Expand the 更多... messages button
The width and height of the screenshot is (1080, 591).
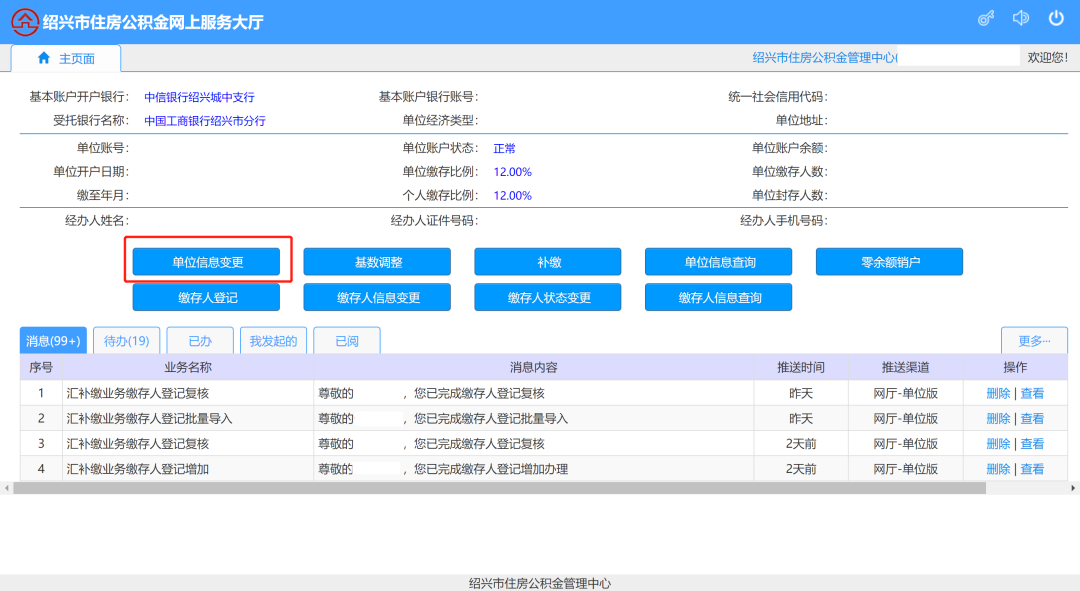coord(1034,341)
